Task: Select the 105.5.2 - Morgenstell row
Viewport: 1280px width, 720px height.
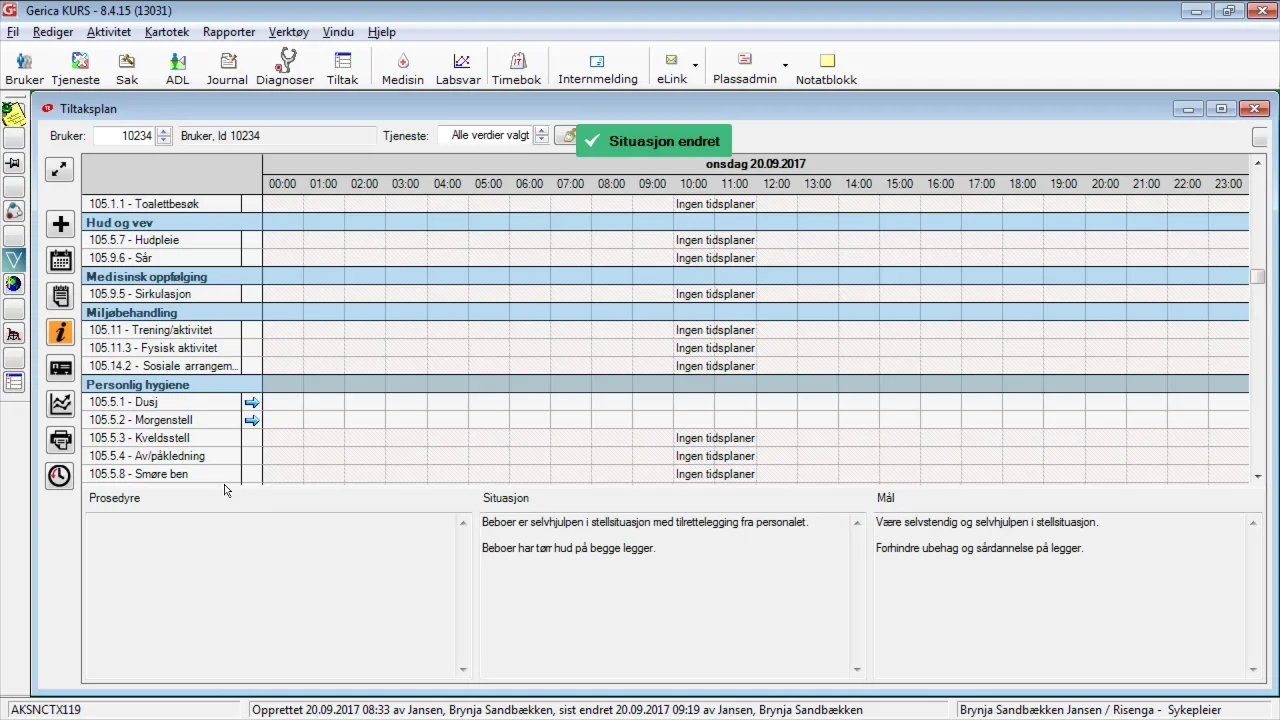Action: coord(140,420)
